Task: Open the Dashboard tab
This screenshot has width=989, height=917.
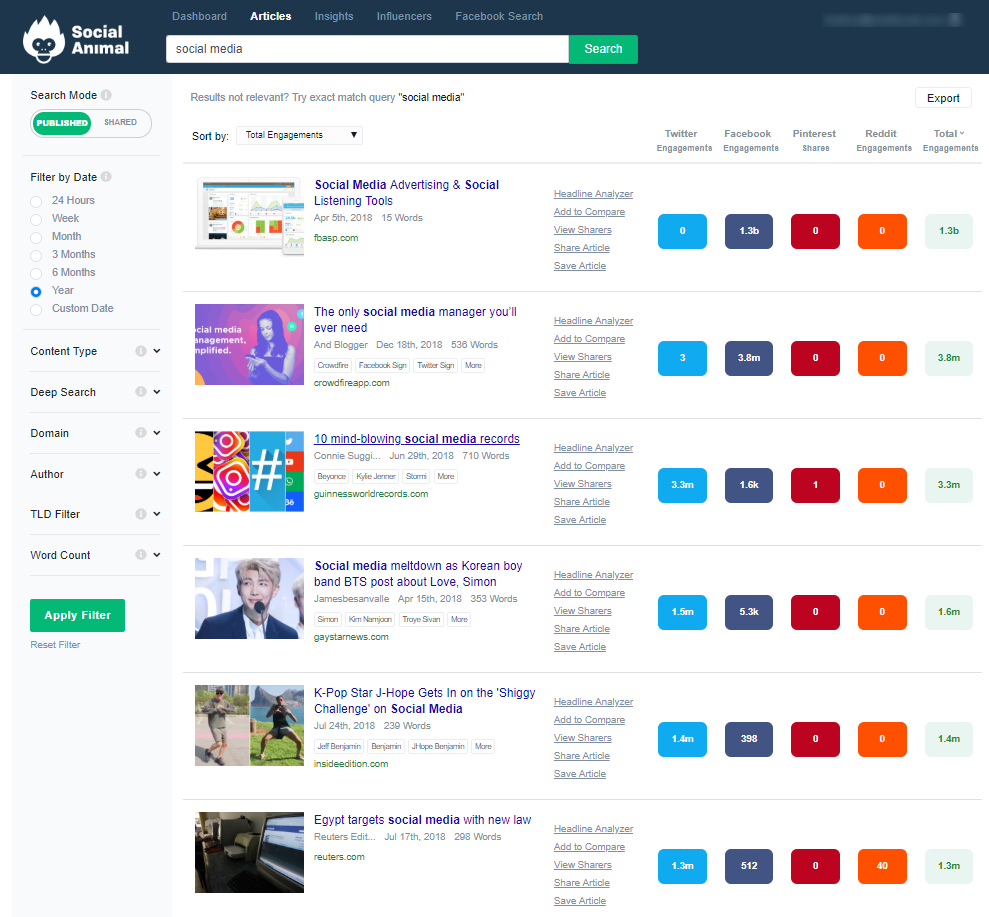Action: [x=199, y=16]
